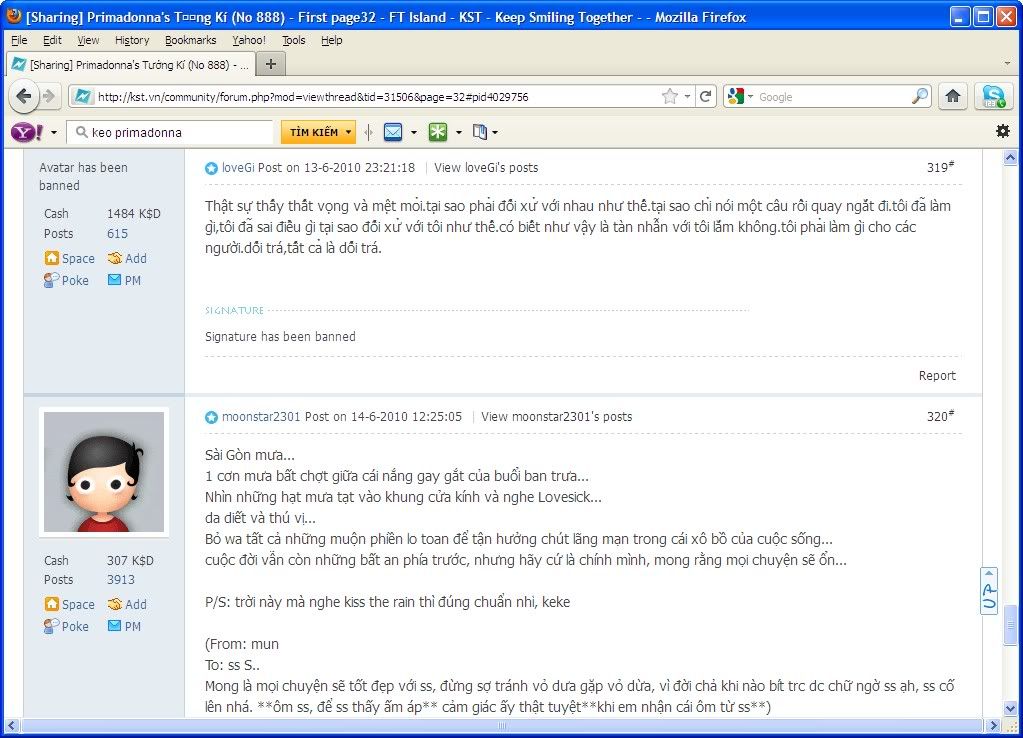
Task: Click the Skype toolbar icon
Action: [x=993, y=97]
